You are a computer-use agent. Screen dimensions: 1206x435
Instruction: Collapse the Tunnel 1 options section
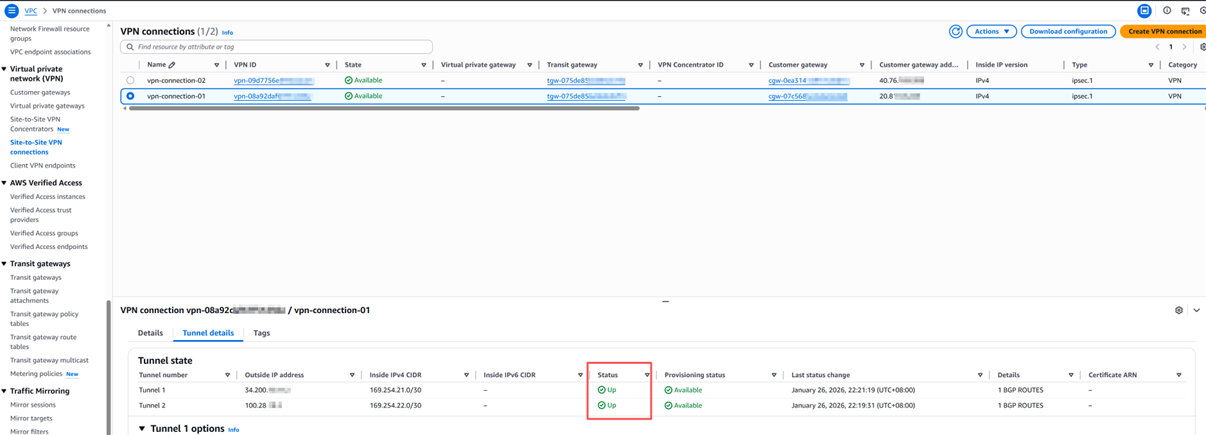coord(142,429)
